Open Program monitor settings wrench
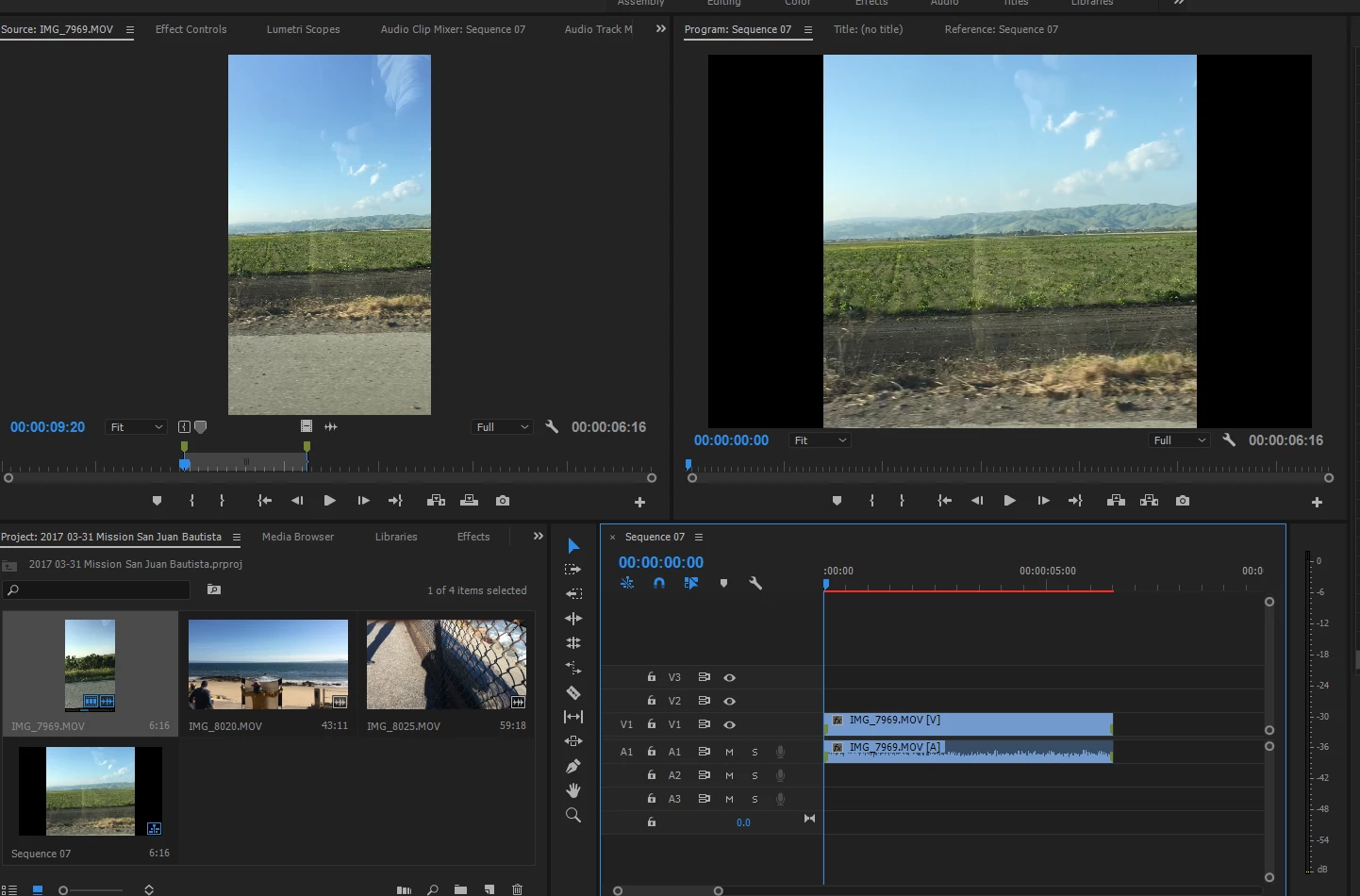Image resolution: width=1360 pixels, height=896 pixels. click(1229, 440)
